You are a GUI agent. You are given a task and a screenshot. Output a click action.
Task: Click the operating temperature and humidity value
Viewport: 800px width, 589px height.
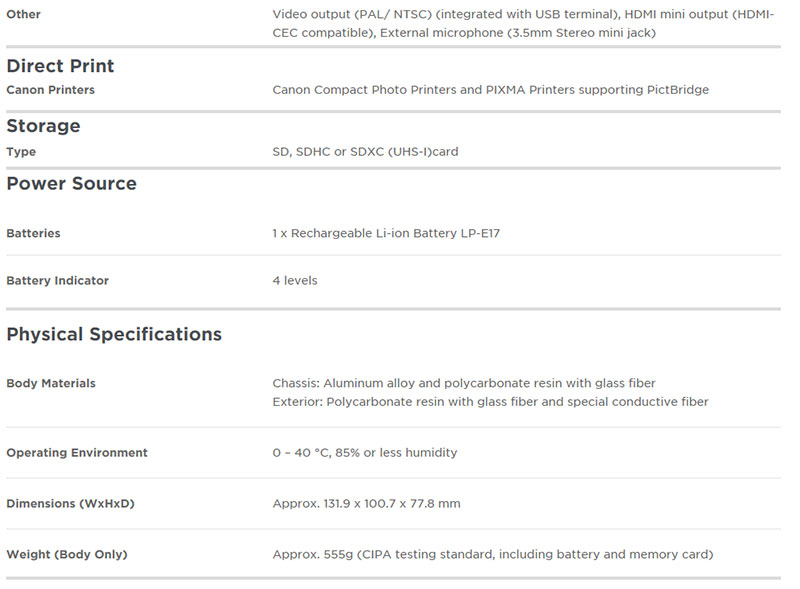click(365, 453)
